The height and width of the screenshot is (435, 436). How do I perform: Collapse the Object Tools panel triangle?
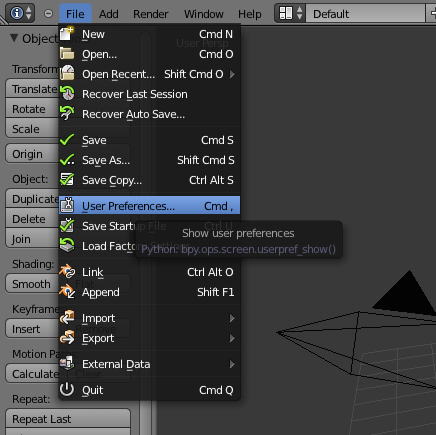point(14,38)
